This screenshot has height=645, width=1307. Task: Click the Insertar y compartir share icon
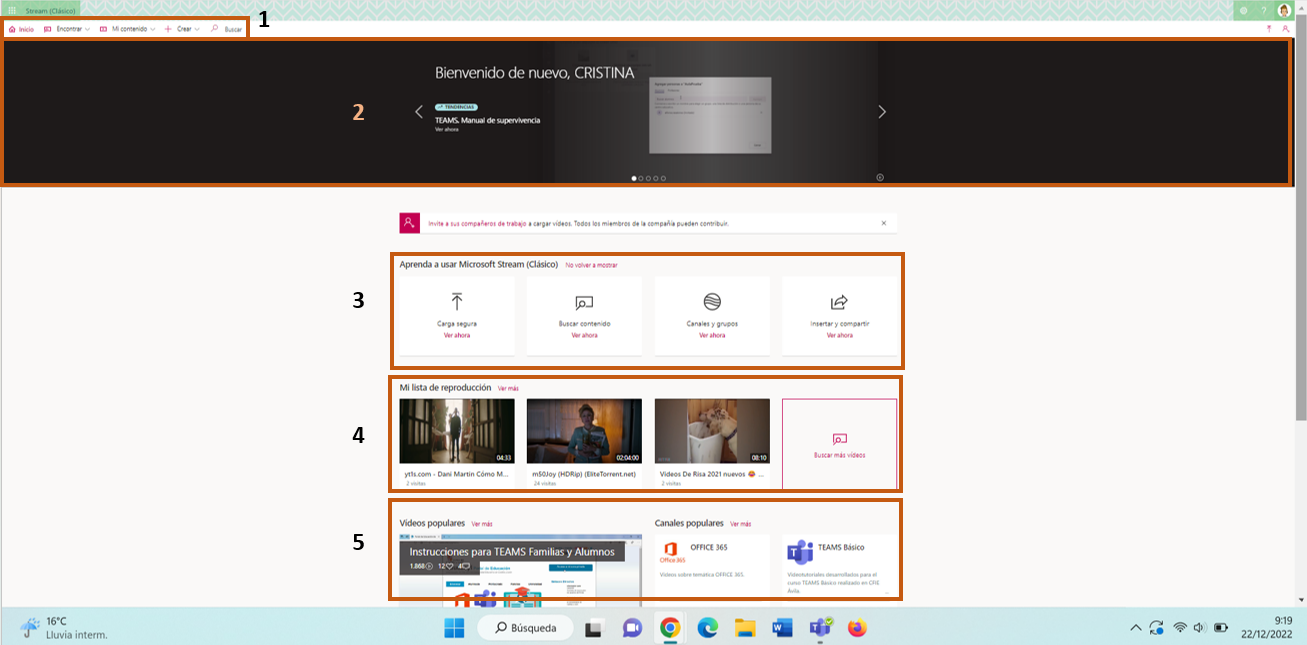(x=840, y=302)
